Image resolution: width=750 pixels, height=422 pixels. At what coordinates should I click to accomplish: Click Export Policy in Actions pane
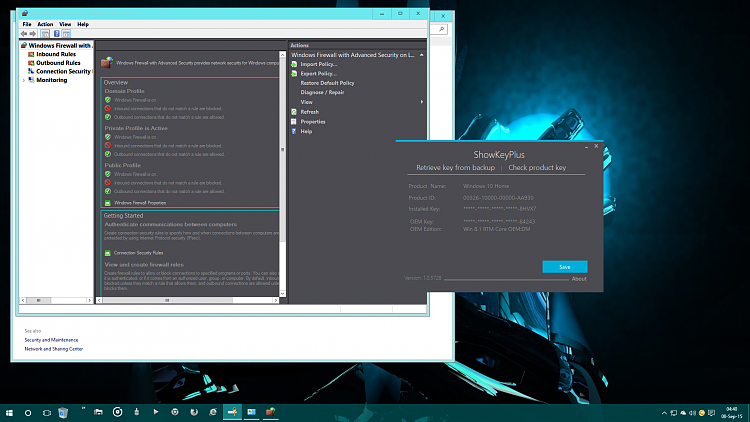click(319, 74)
